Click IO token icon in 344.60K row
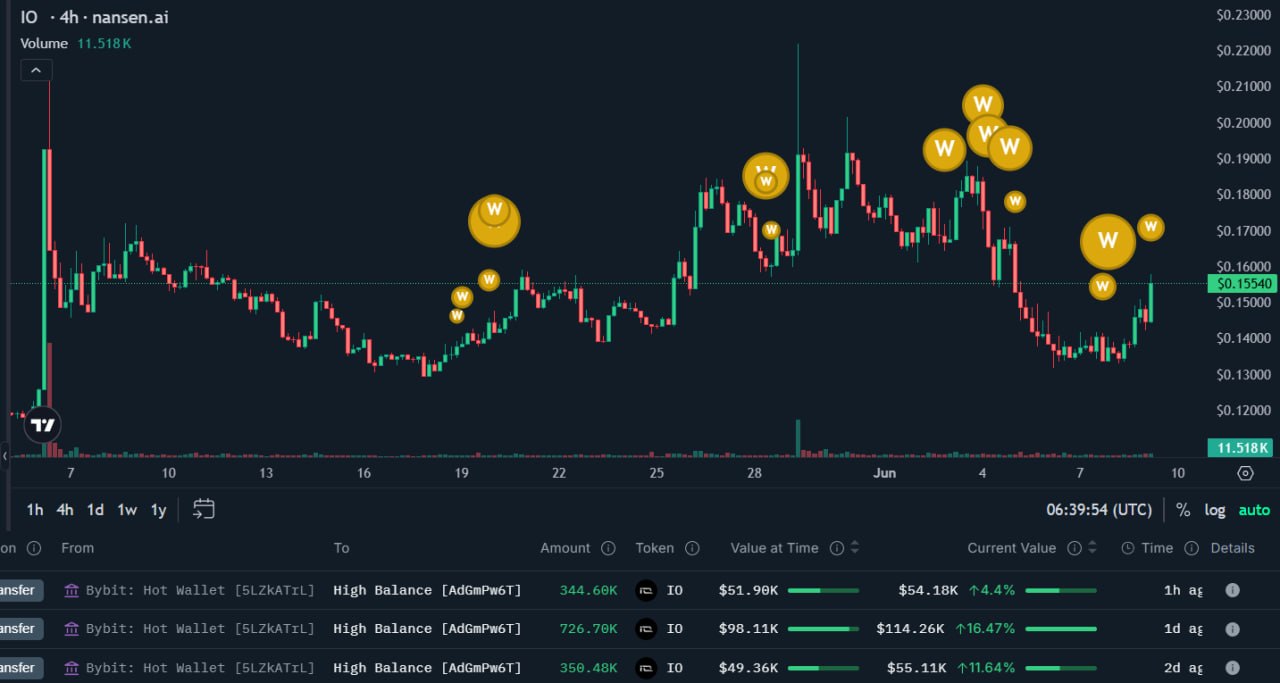Screen dimensions: 1280x683 (647, 590)
